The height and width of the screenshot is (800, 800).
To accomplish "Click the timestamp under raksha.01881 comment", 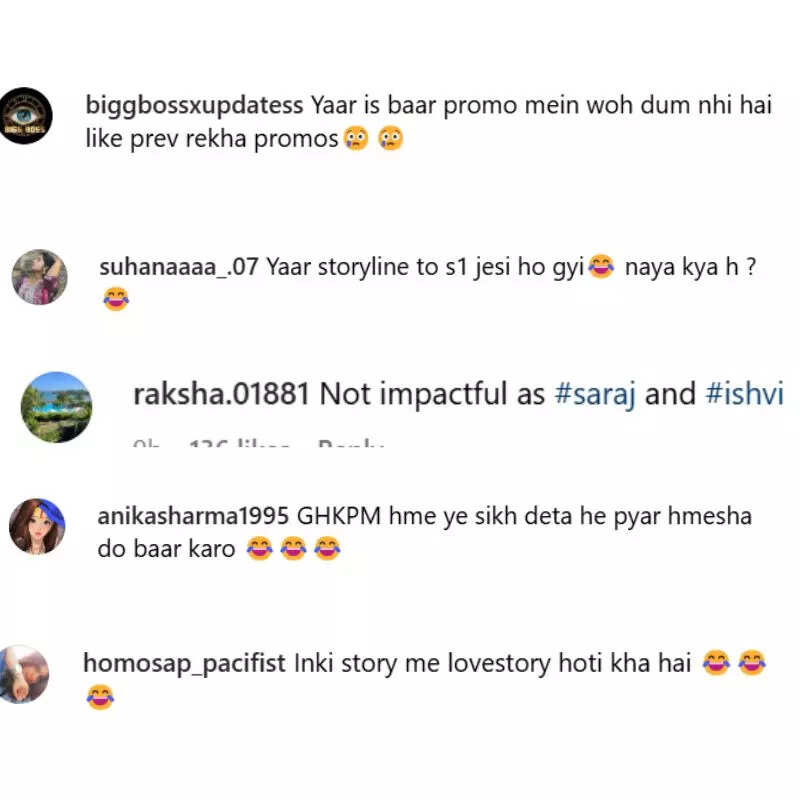I will tap(145, 443).
